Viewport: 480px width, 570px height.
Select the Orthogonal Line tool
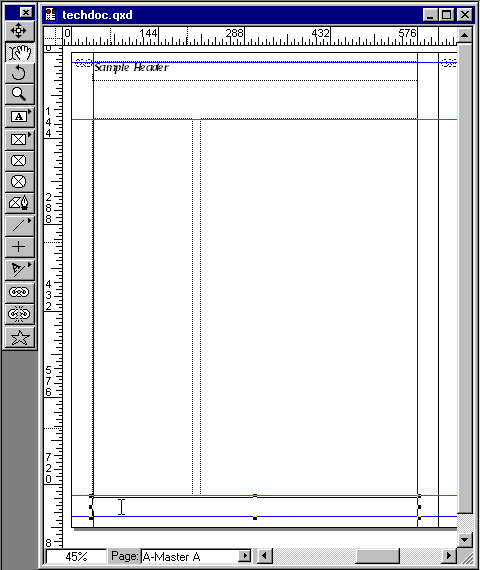pos(20,247)
